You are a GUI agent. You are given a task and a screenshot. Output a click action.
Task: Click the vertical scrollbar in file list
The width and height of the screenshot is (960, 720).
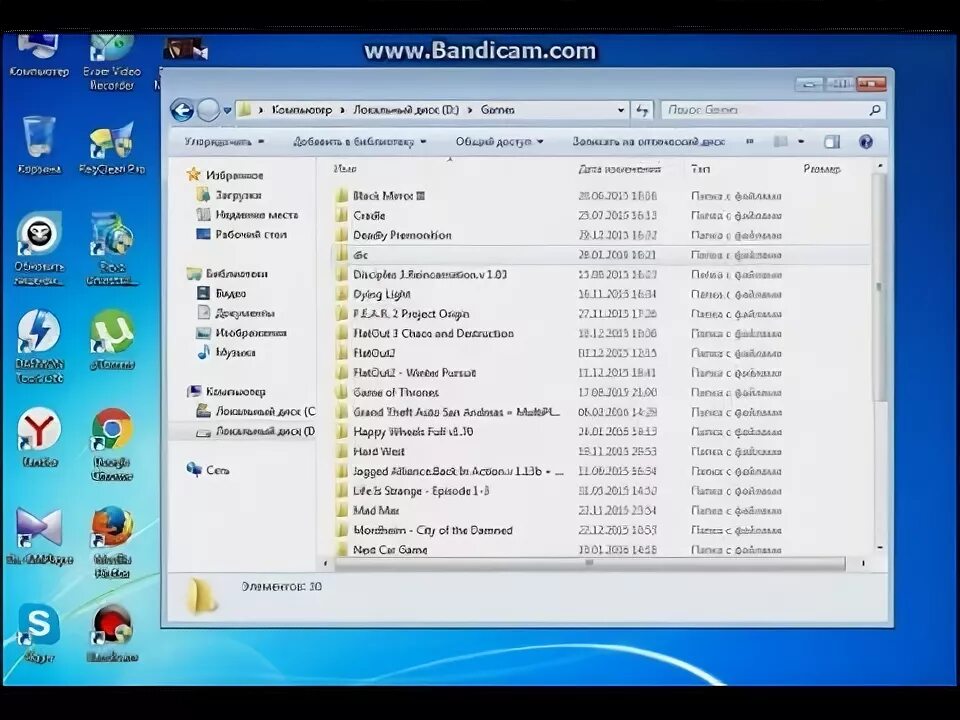tap(880, 288)
